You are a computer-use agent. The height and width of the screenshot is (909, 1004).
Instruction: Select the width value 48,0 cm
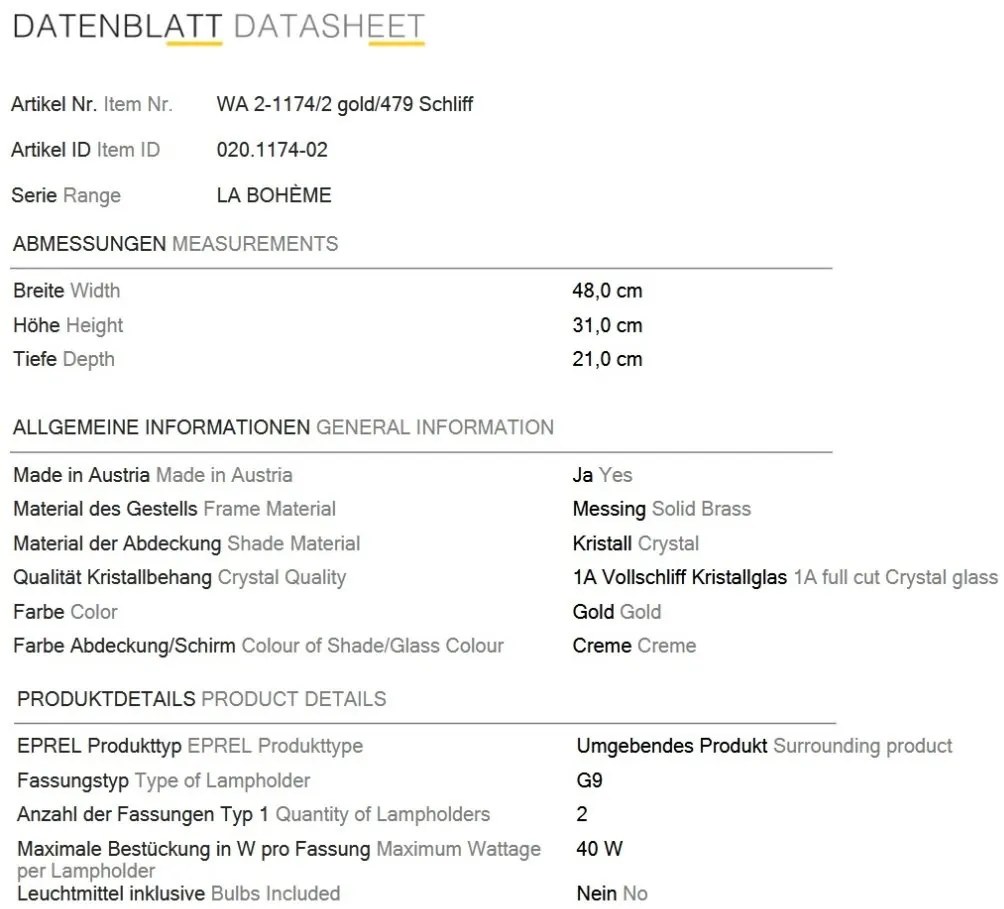click(x=607, y=291)
